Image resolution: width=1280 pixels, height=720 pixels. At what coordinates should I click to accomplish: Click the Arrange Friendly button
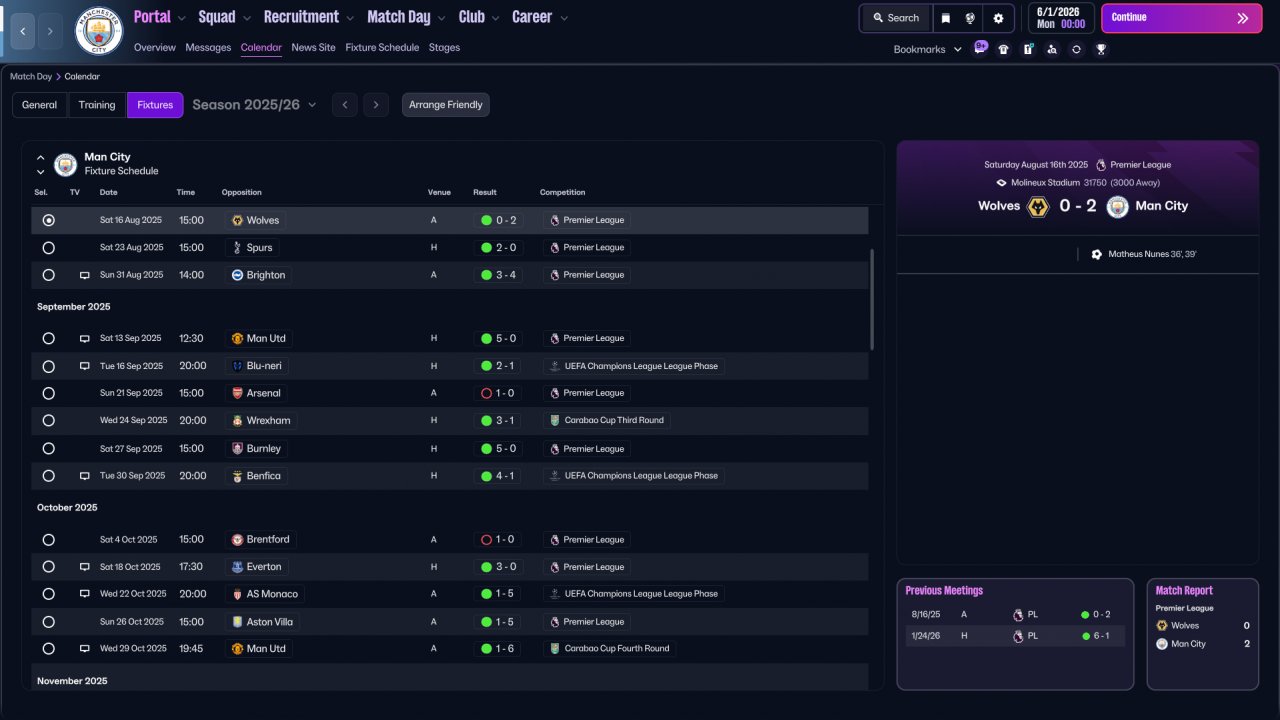(446, 105)
